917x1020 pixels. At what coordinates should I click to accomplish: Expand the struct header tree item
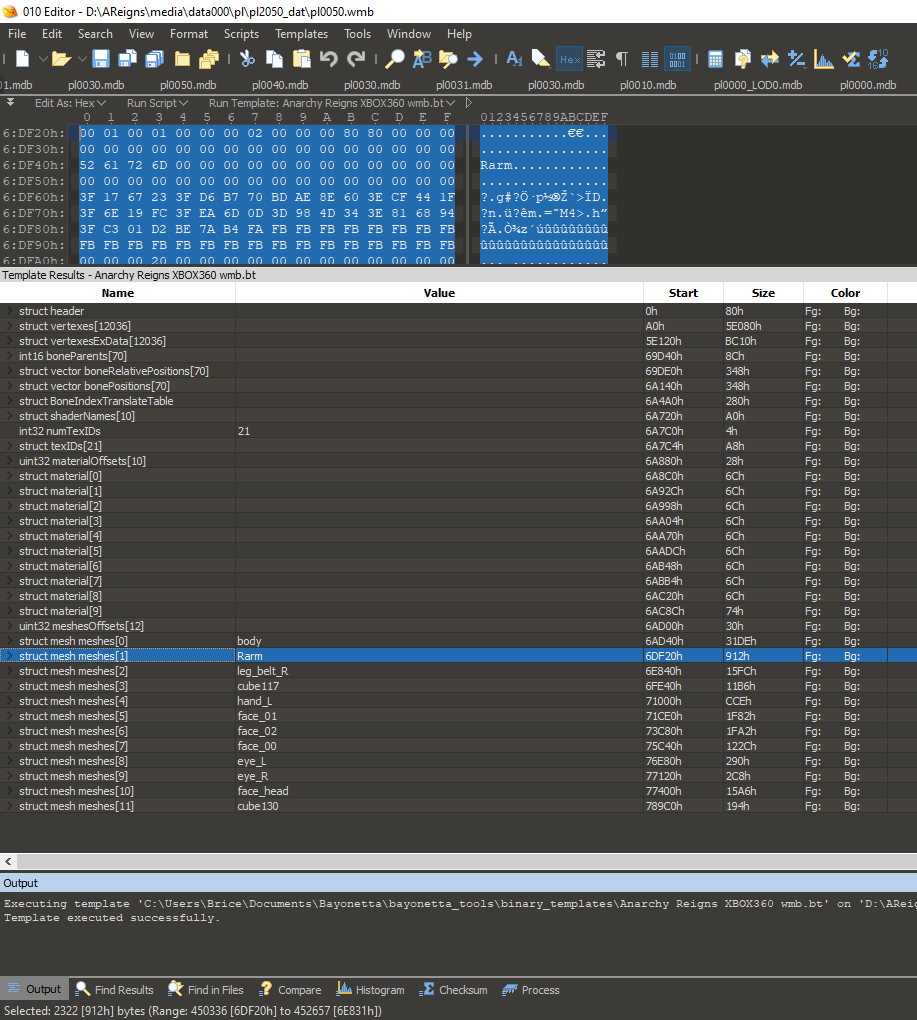8,311
